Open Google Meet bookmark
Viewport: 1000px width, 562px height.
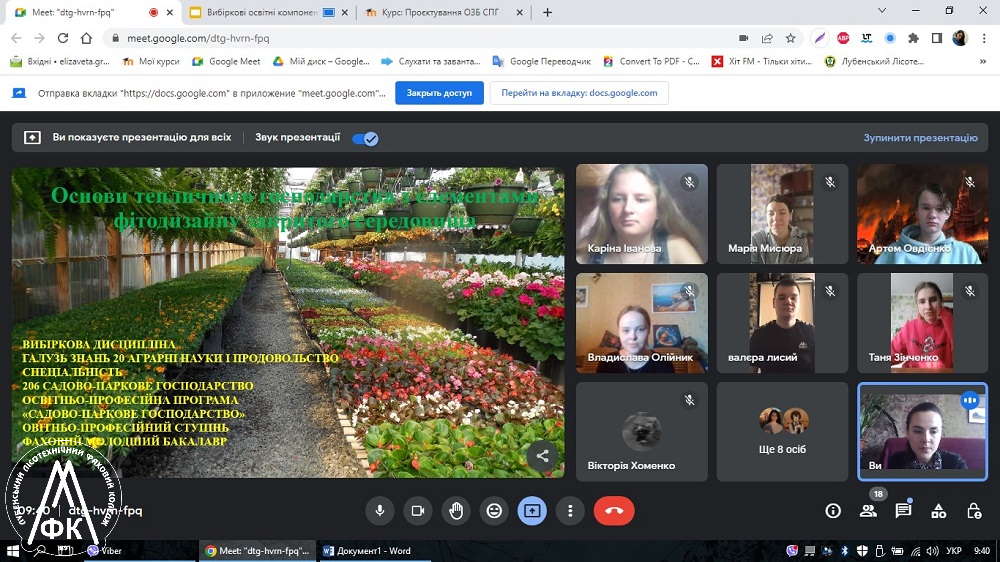click(226, 61)
